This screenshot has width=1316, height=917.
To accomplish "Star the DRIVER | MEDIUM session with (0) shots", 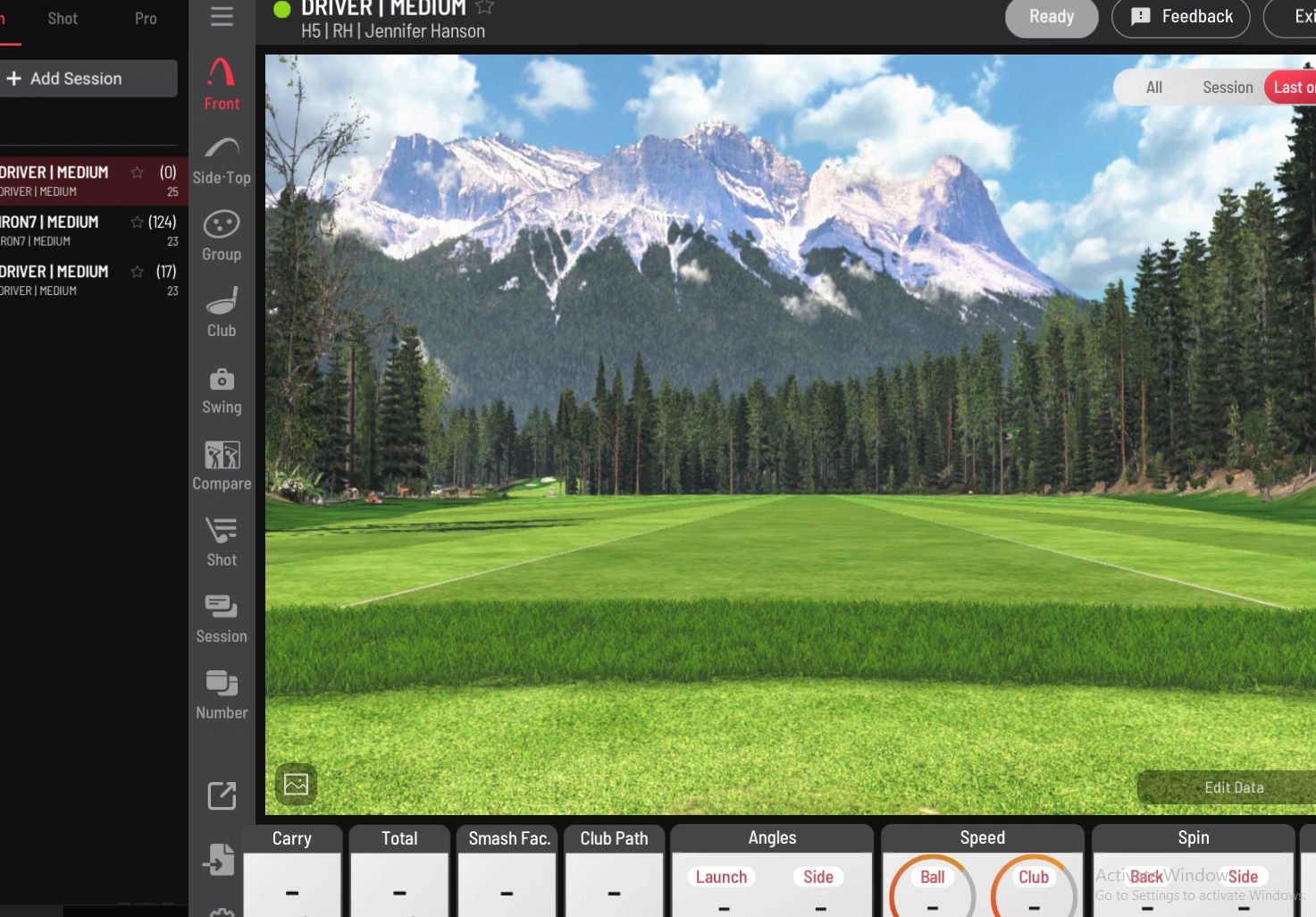I will pos(137,172).
